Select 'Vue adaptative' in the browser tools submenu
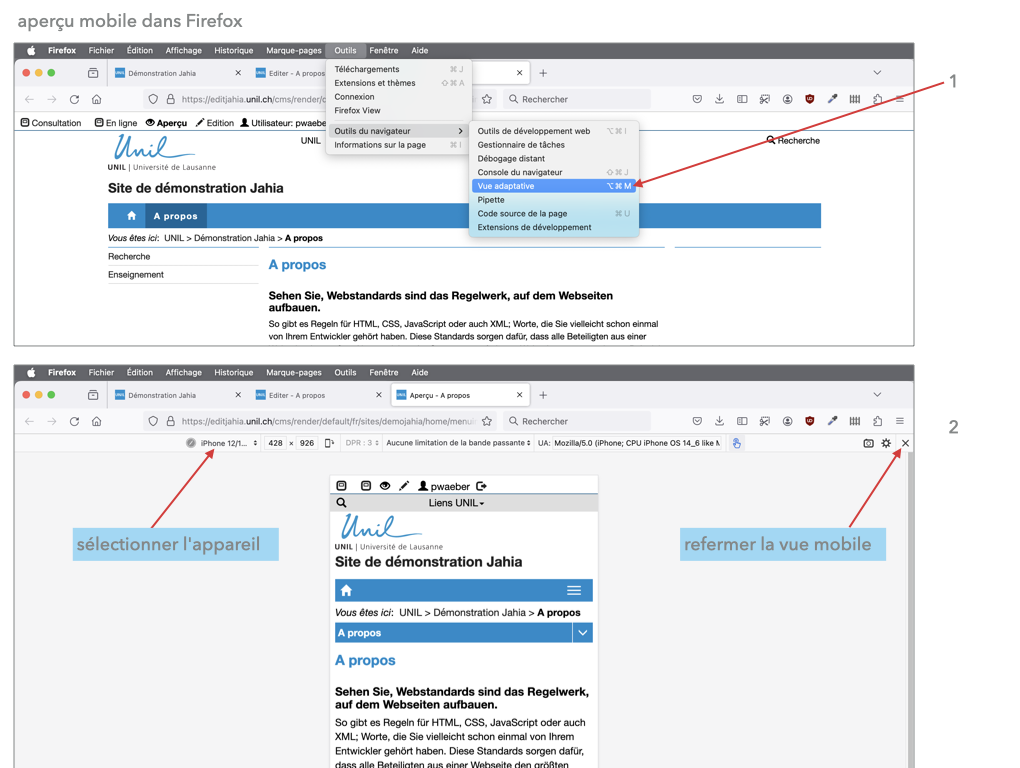Image resolution: width=1020 pixels, height=768 pixels. (506, 186)
